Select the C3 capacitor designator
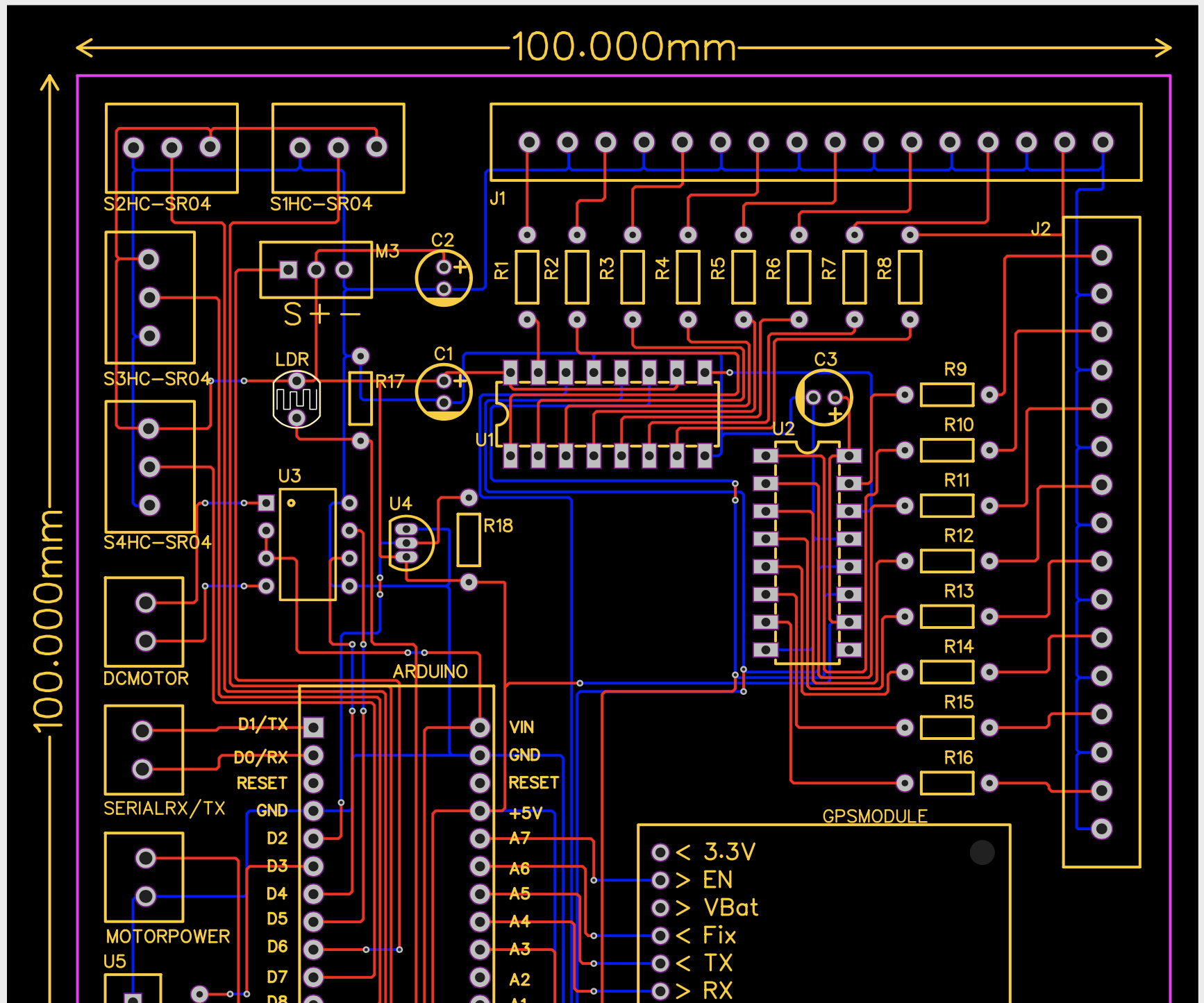Screen dimensions: 1204x1003 (826, 360)
